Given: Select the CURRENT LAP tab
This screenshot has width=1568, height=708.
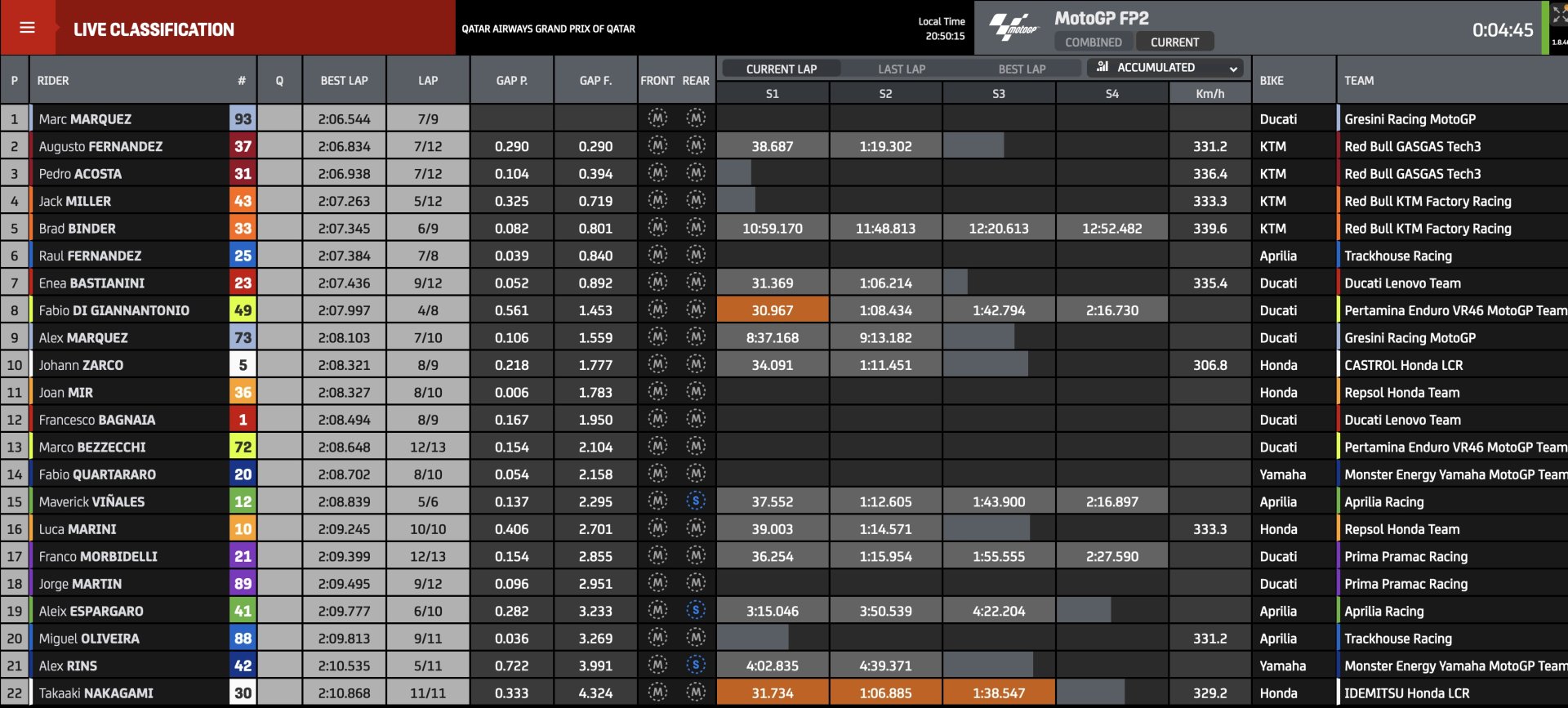Looking at the screenshot, I should [x=781, y=69].
